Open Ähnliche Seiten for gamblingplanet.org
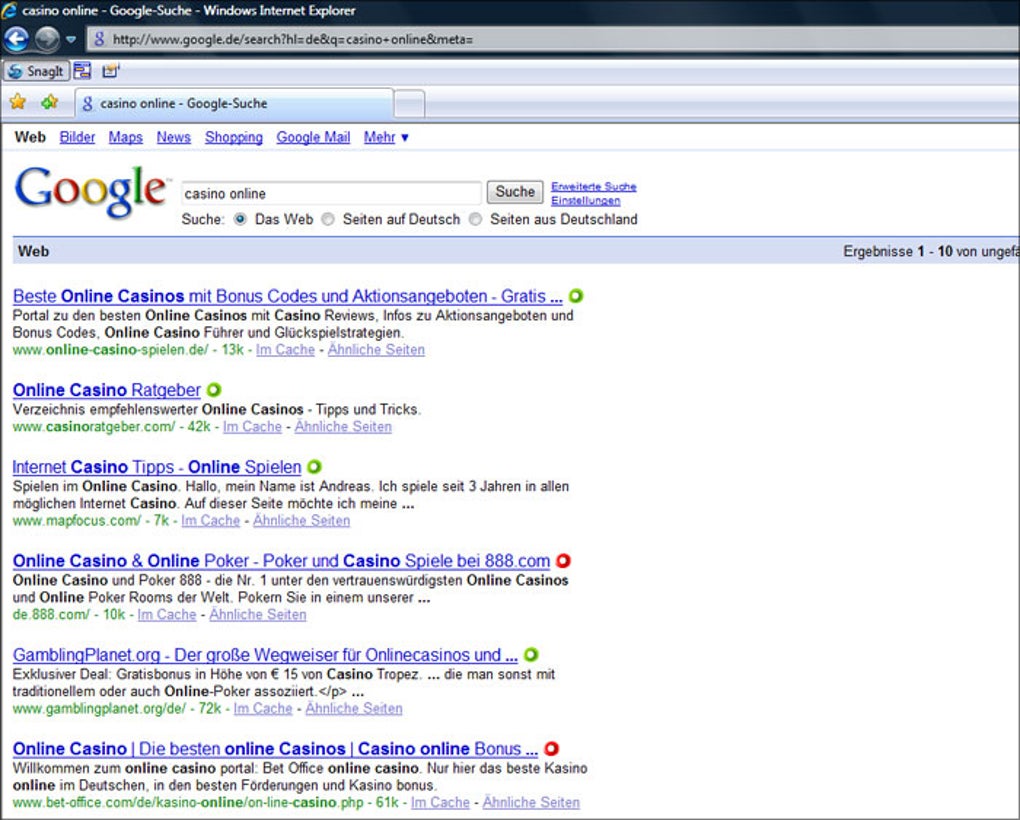 coord(353,709)
